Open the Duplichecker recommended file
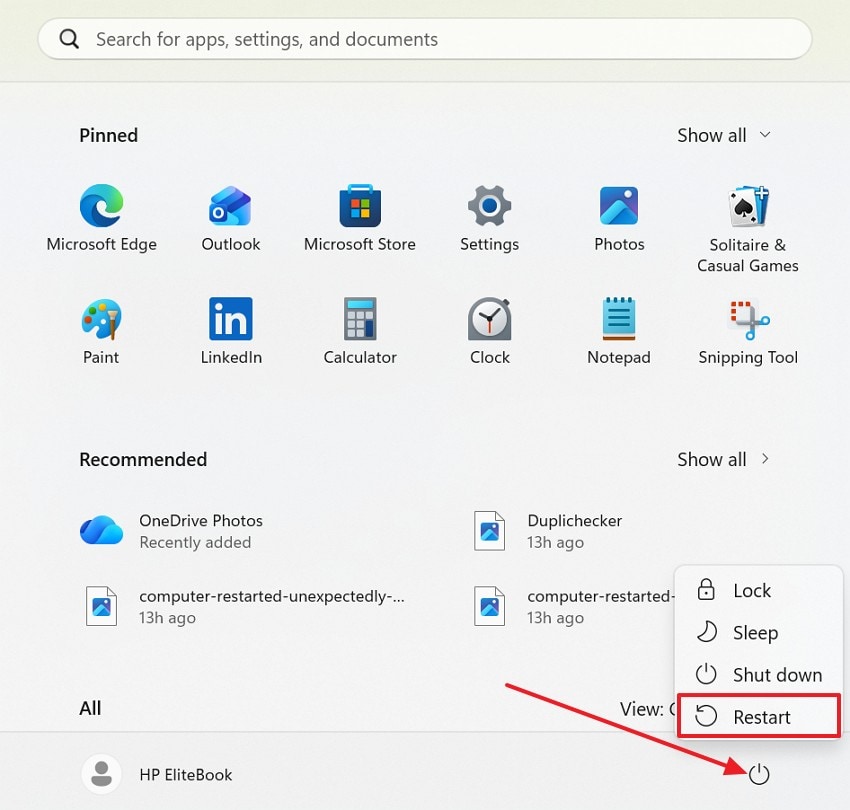The image size is (850, 810). 548,531
